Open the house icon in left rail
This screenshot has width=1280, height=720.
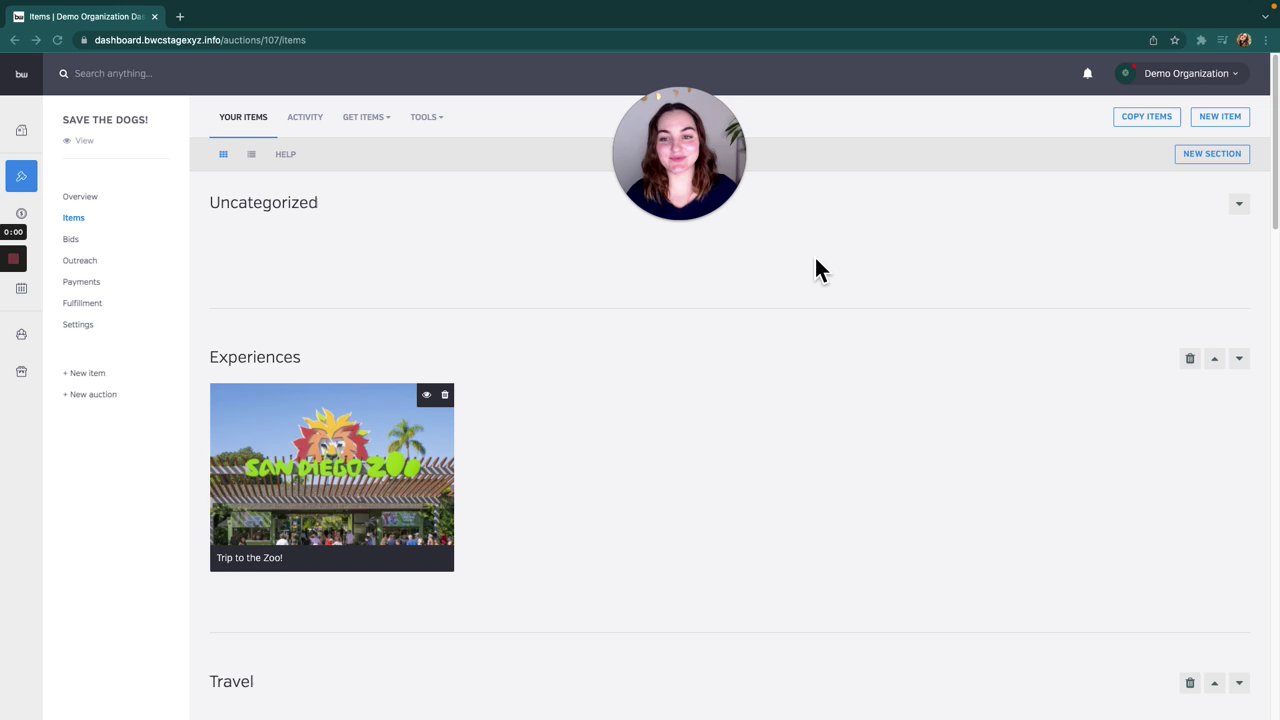21,130
